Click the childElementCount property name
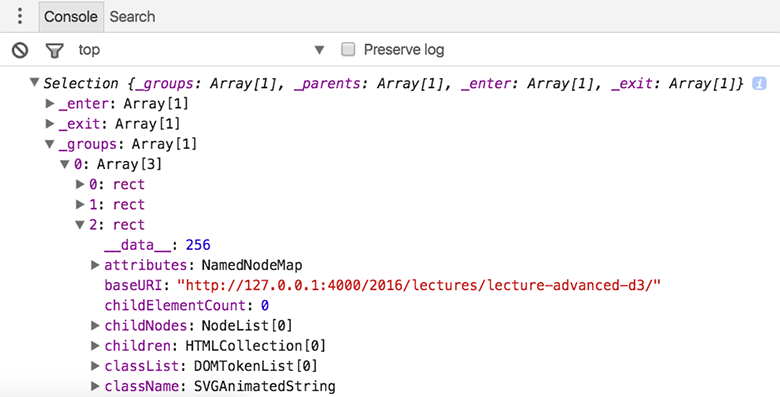 [x=175, y=305]
